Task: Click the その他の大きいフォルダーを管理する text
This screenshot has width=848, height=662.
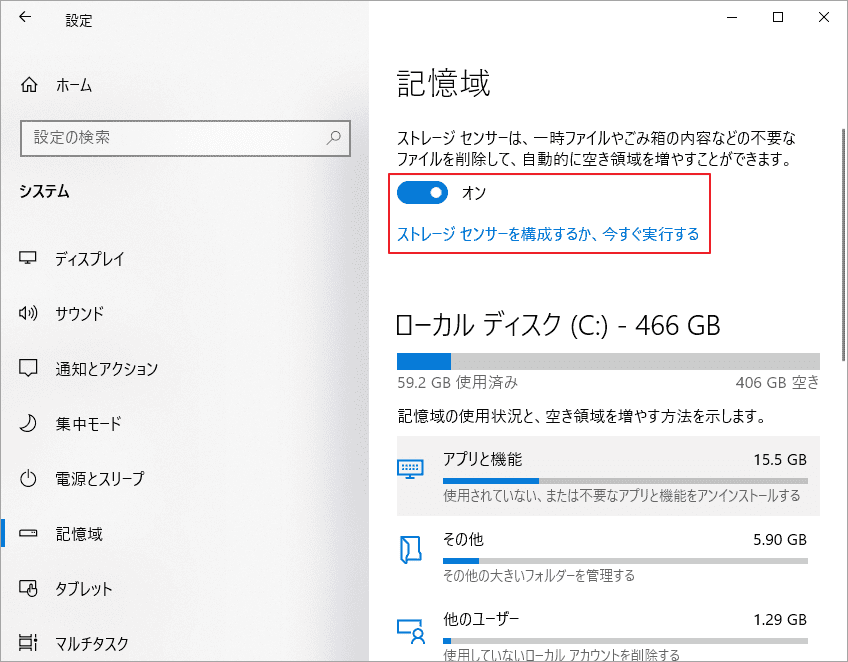Action: coord(539,575)
